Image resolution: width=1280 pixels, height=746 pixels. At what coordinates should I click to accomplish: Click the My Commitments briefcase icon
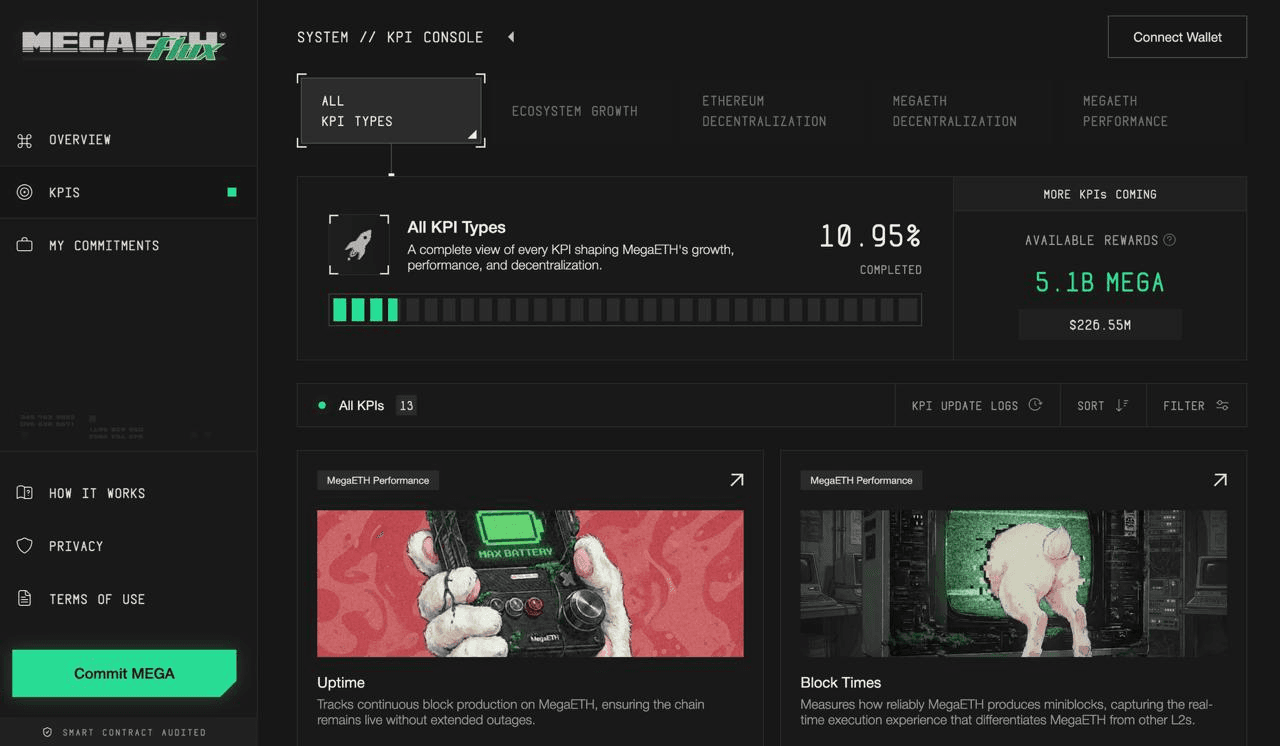click(25, 246)
